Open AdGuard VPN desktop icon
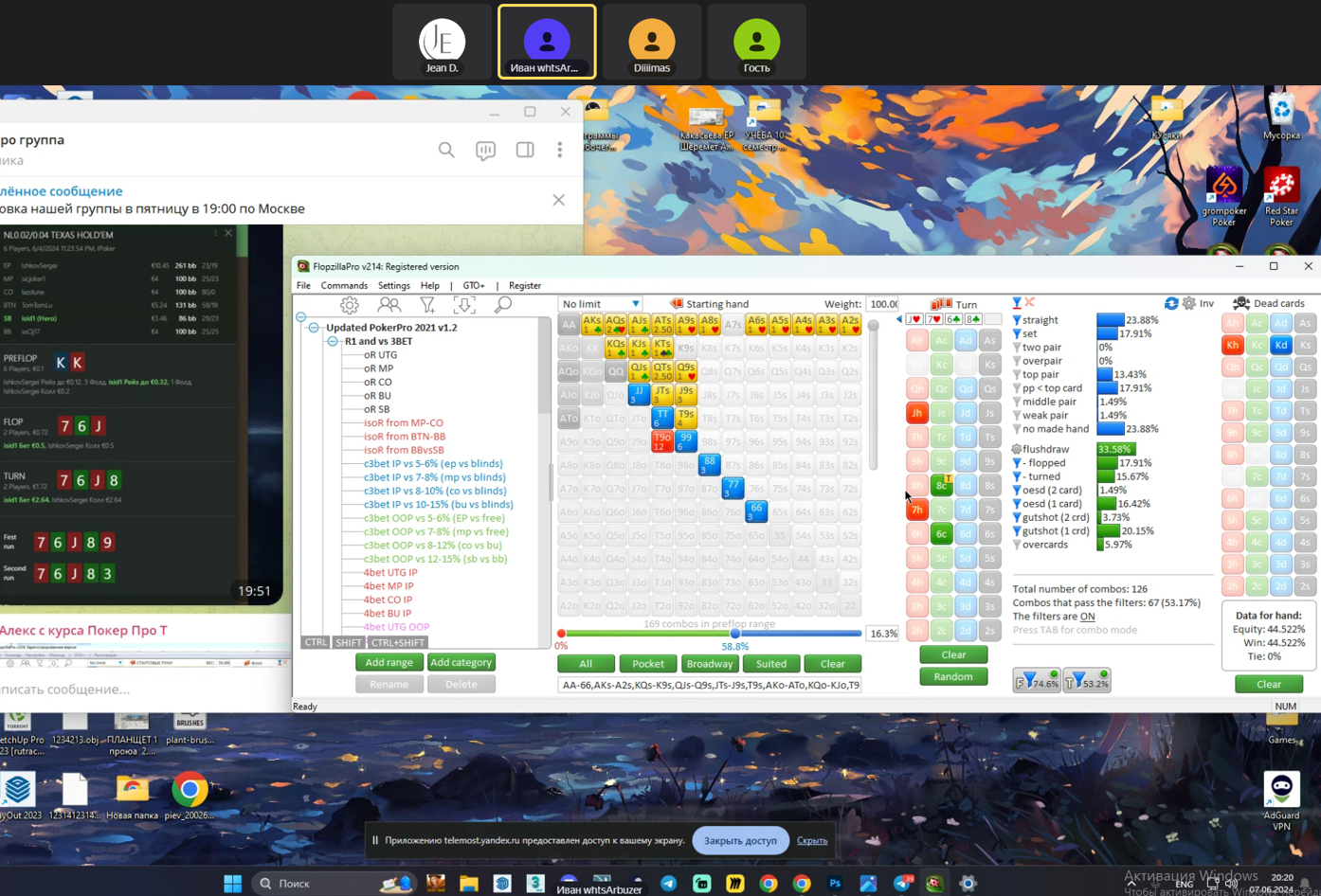 coord(1281,801)
